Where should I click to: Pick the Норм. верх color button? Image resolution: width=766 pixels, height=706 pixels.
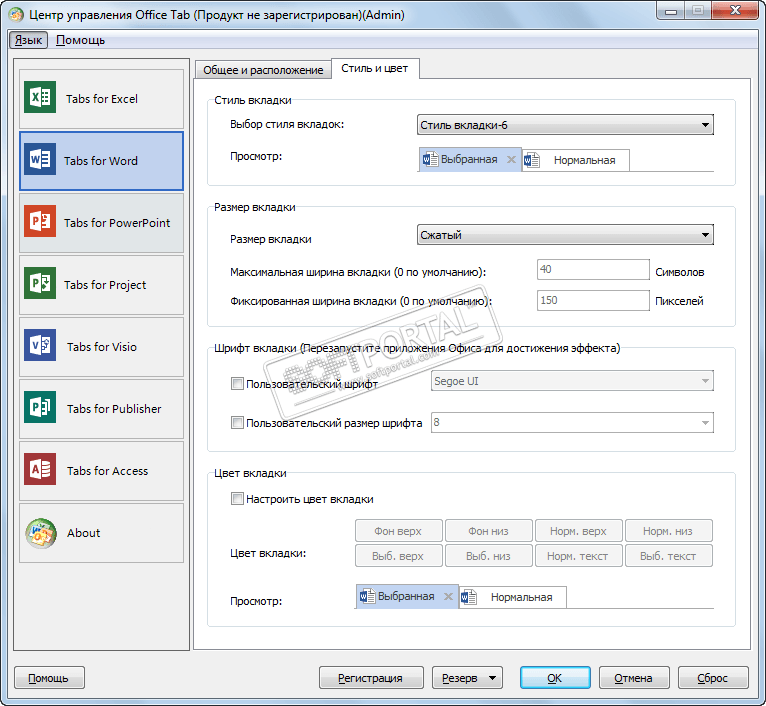[578, 531]
